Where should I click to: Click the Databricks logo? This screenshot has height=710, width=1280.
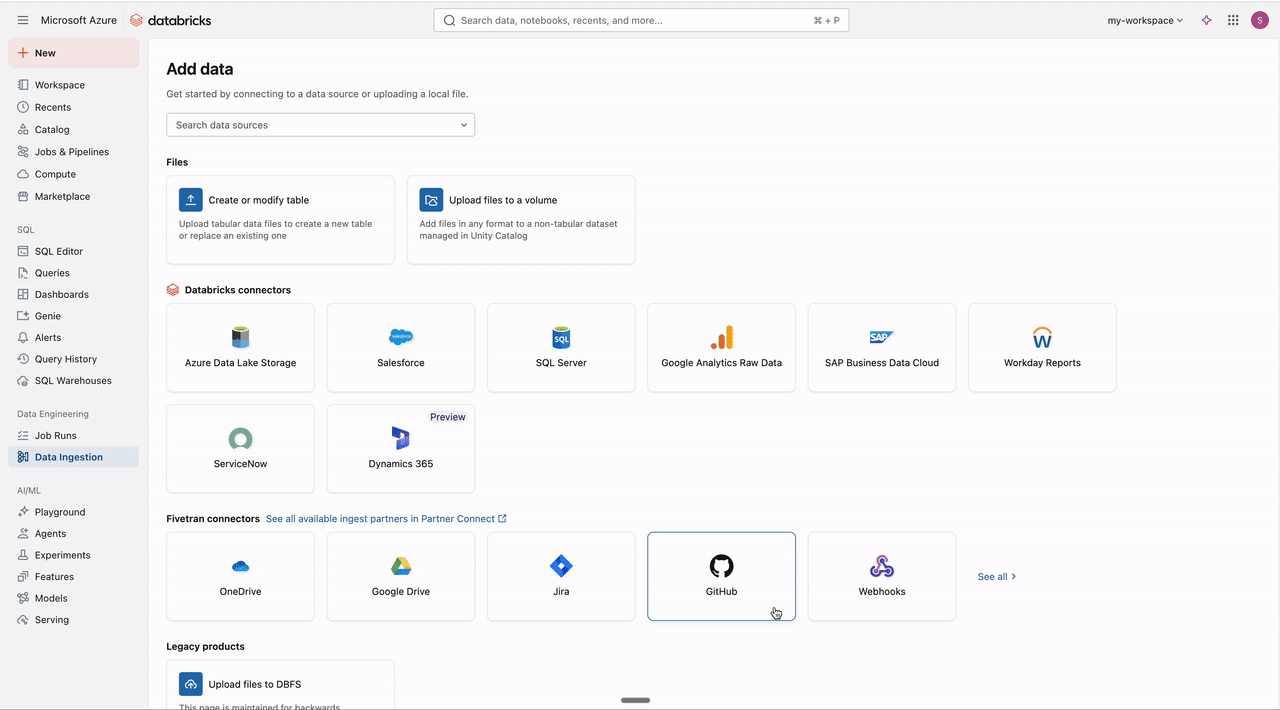click(x=170, y=19)
